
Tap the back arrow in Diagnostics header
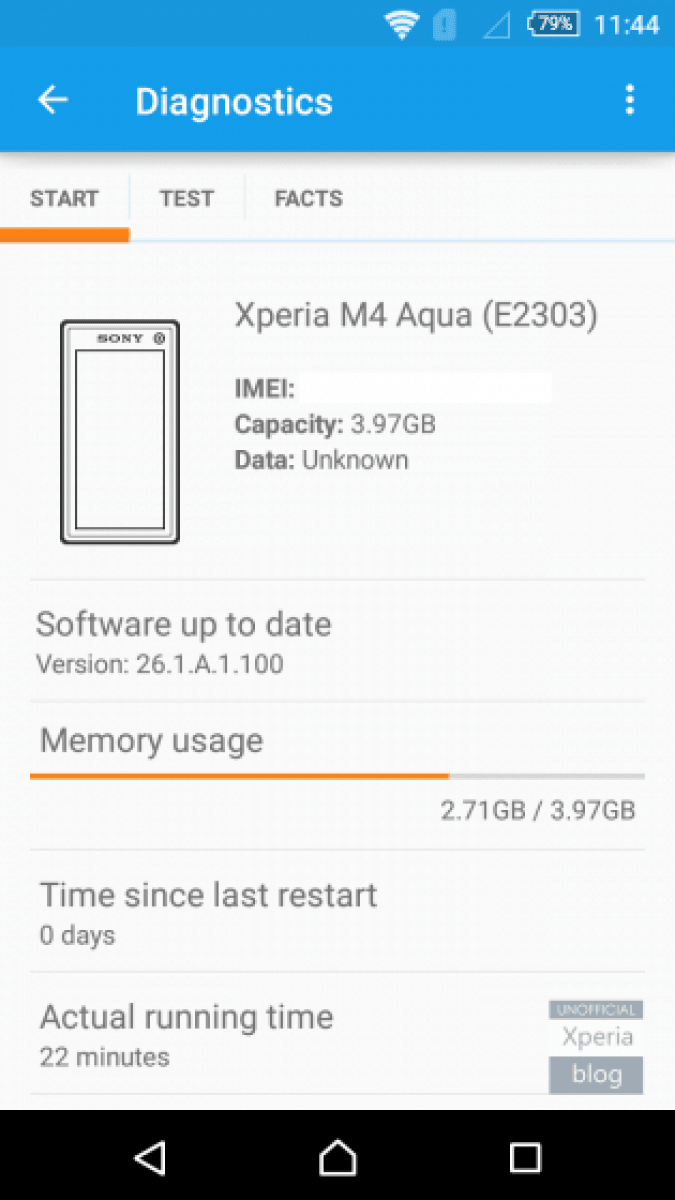tap(53, 100)
